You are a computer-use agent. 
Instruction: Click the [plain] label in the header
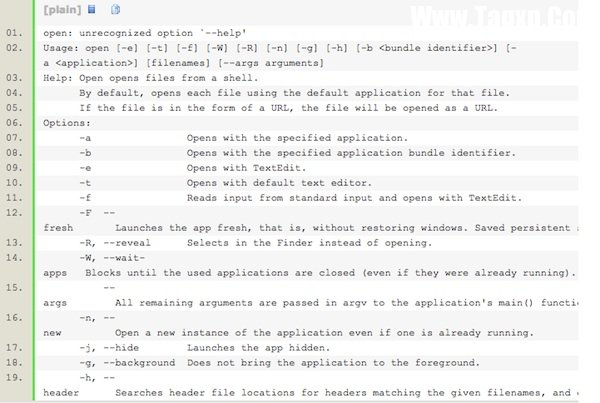[62, 10]
